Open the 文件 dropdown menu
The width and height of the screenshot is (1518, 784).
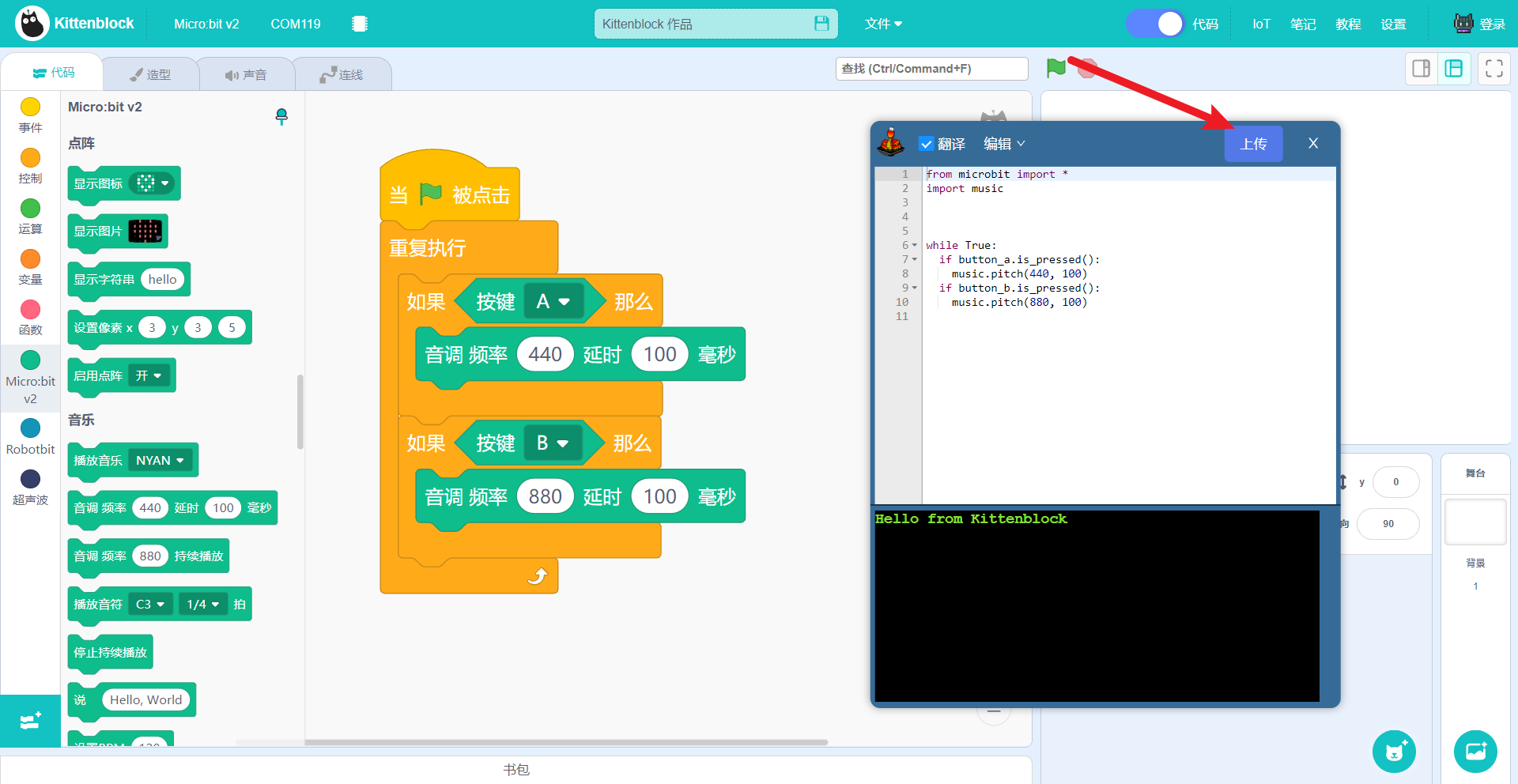(883, 24)
